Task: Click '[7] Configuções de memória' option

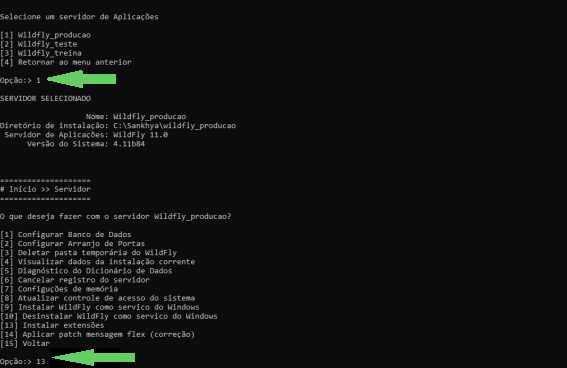Action: tap(59, 289)
